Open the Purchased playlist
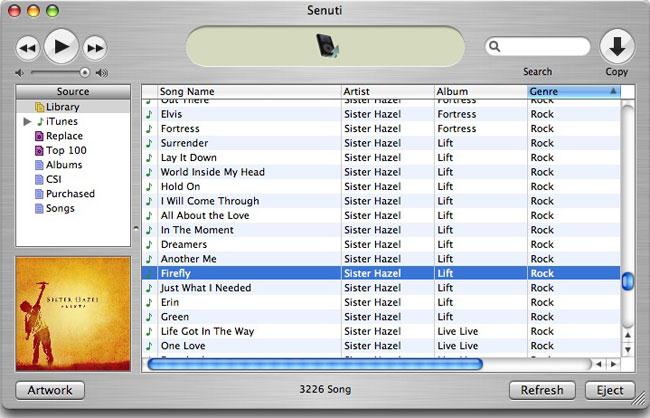This screenshot has height=418, width=650. tap(70, 194)
